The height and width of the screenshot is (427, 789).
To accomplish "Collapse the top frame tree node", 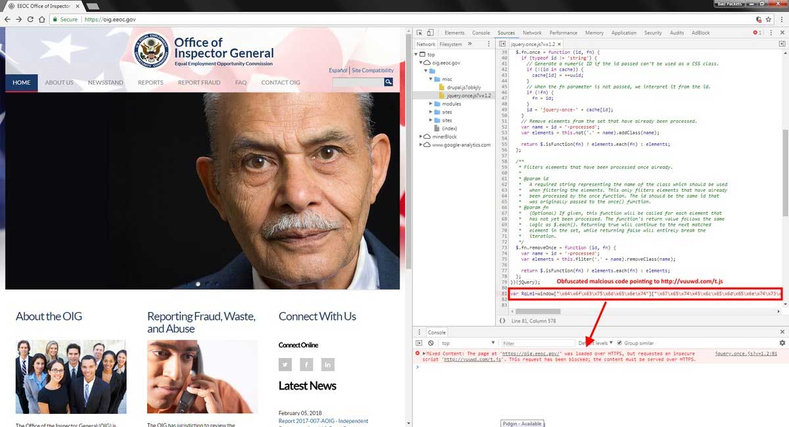I will [416, 54].
